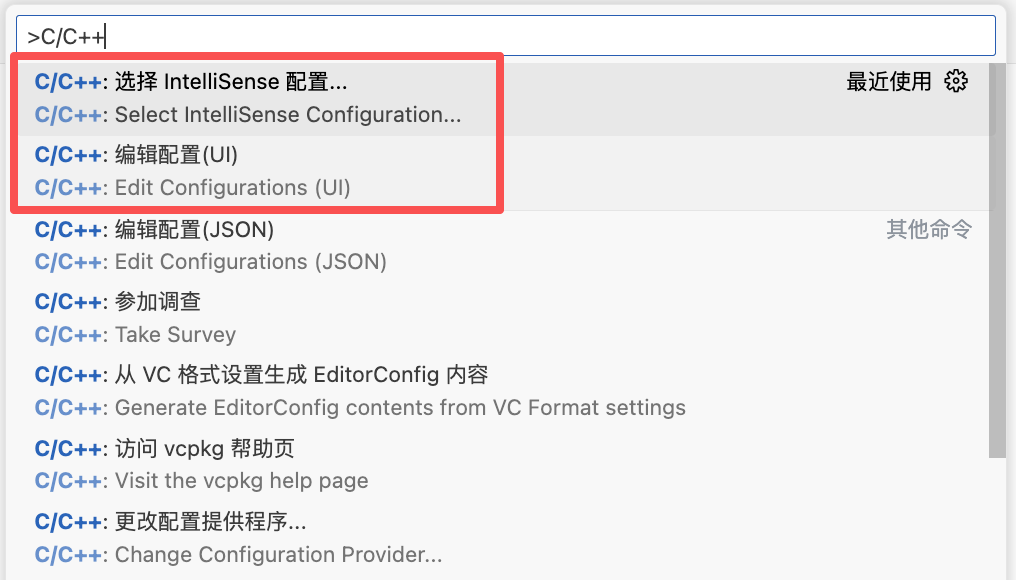
Task: Click the Select IntelliSense Configuration subtitle
Action: click(x=288, y=115)
